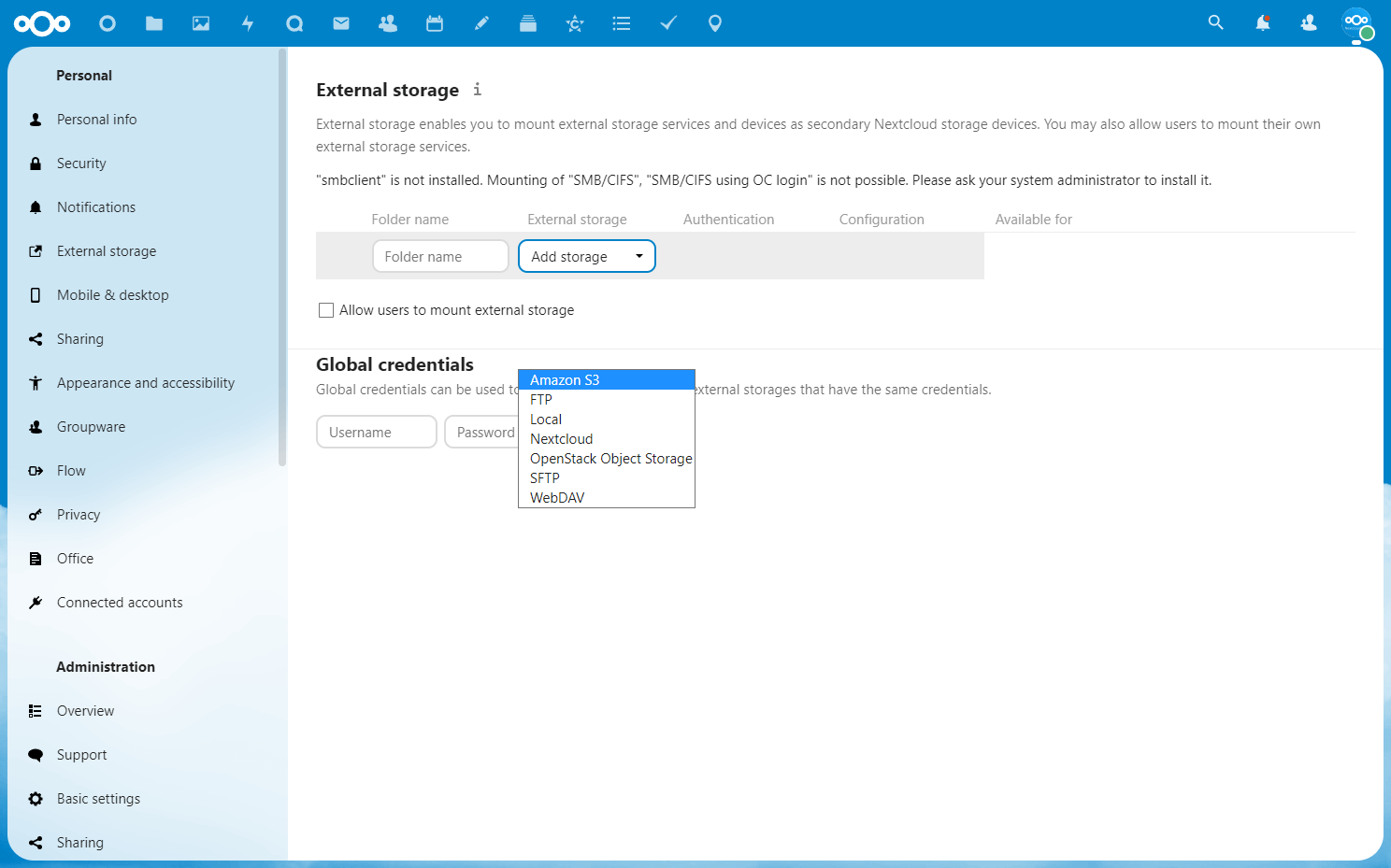The image size is (1391, 868).
Task: Open the Files app folder icon
Action: 154,23
